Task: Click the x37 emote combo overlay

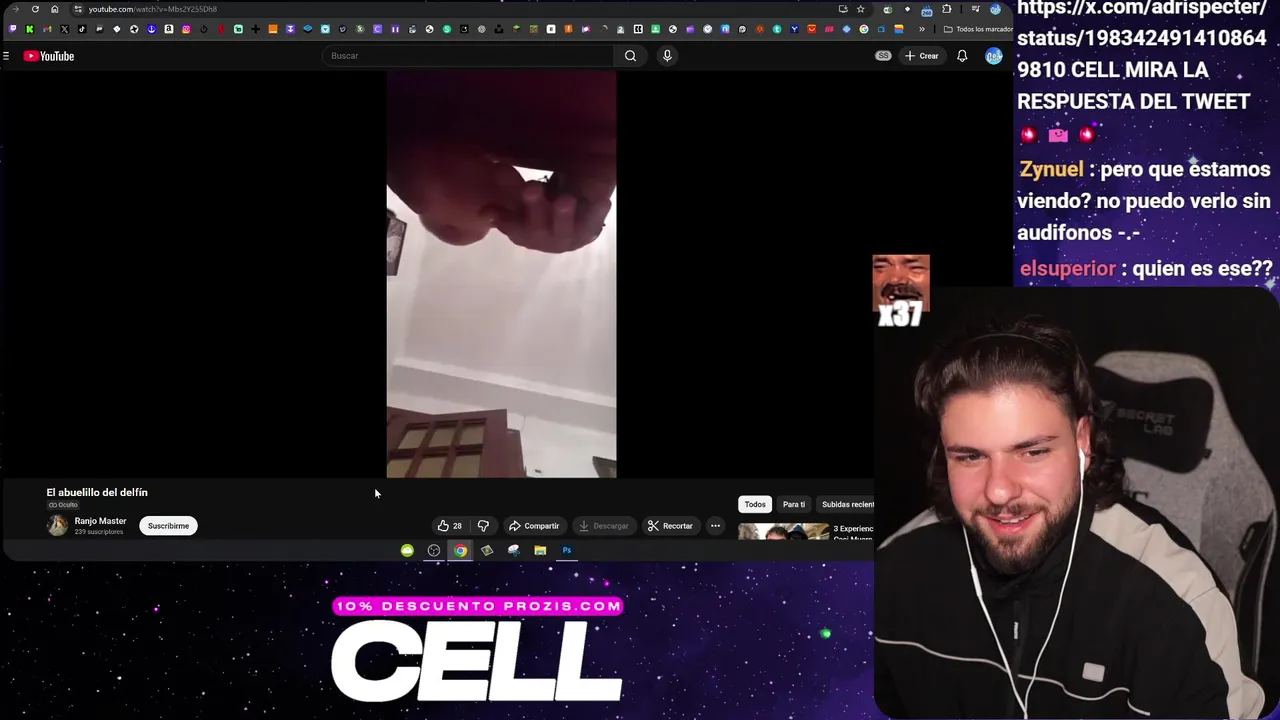Action: pyautogui.click(x=901, y=292)
